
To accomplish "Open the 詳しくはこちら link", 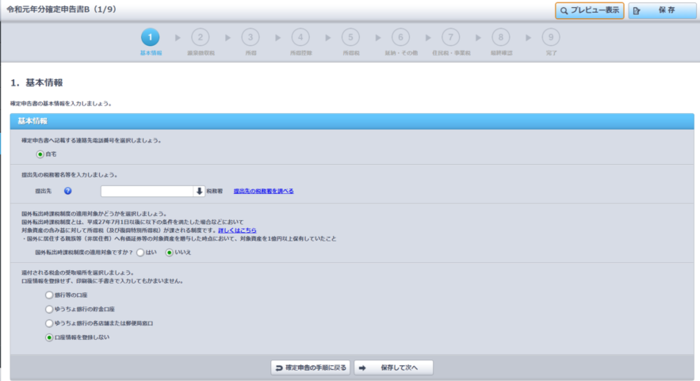I will (237, 230).
